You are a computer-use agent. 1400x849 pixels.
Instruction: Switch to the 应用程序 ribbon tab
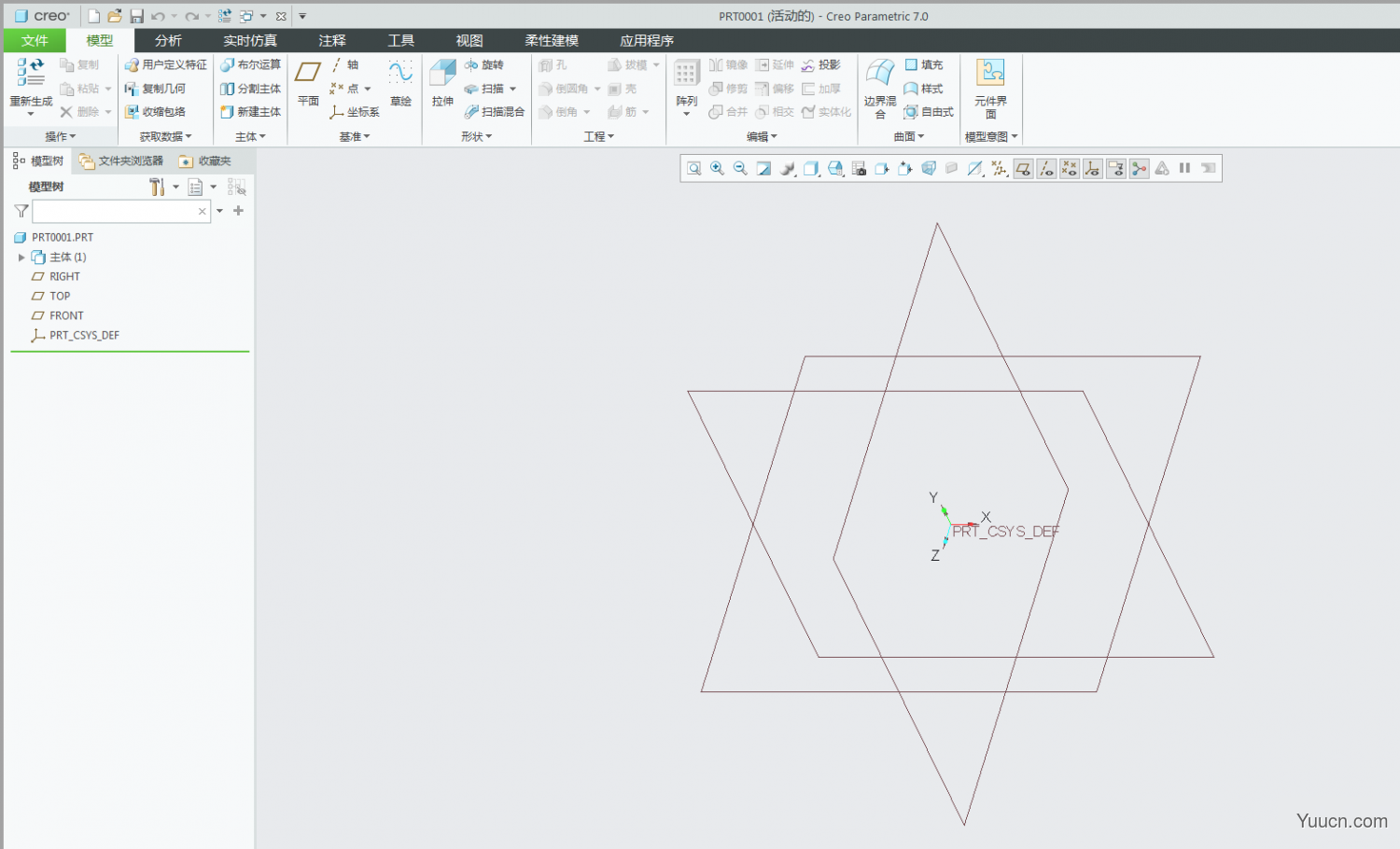[647, 40]
